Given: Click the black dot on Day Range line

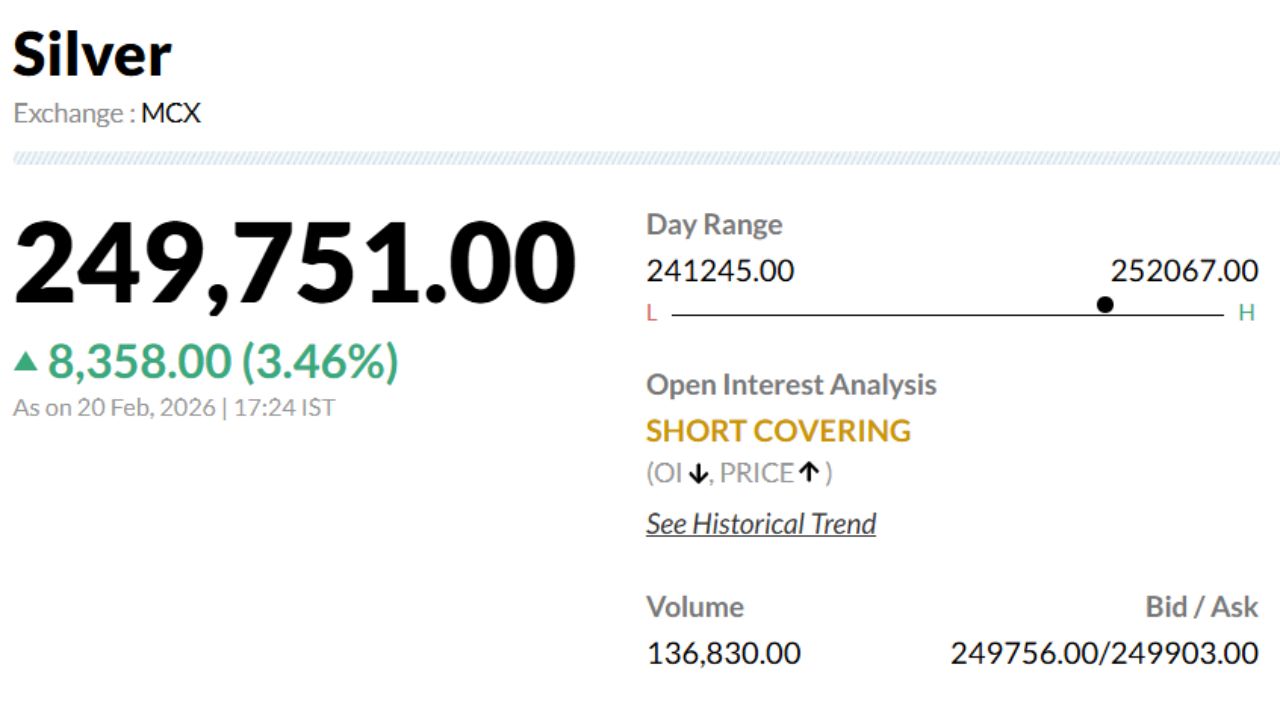Looking at the screenshot, I should [1105, 304].
